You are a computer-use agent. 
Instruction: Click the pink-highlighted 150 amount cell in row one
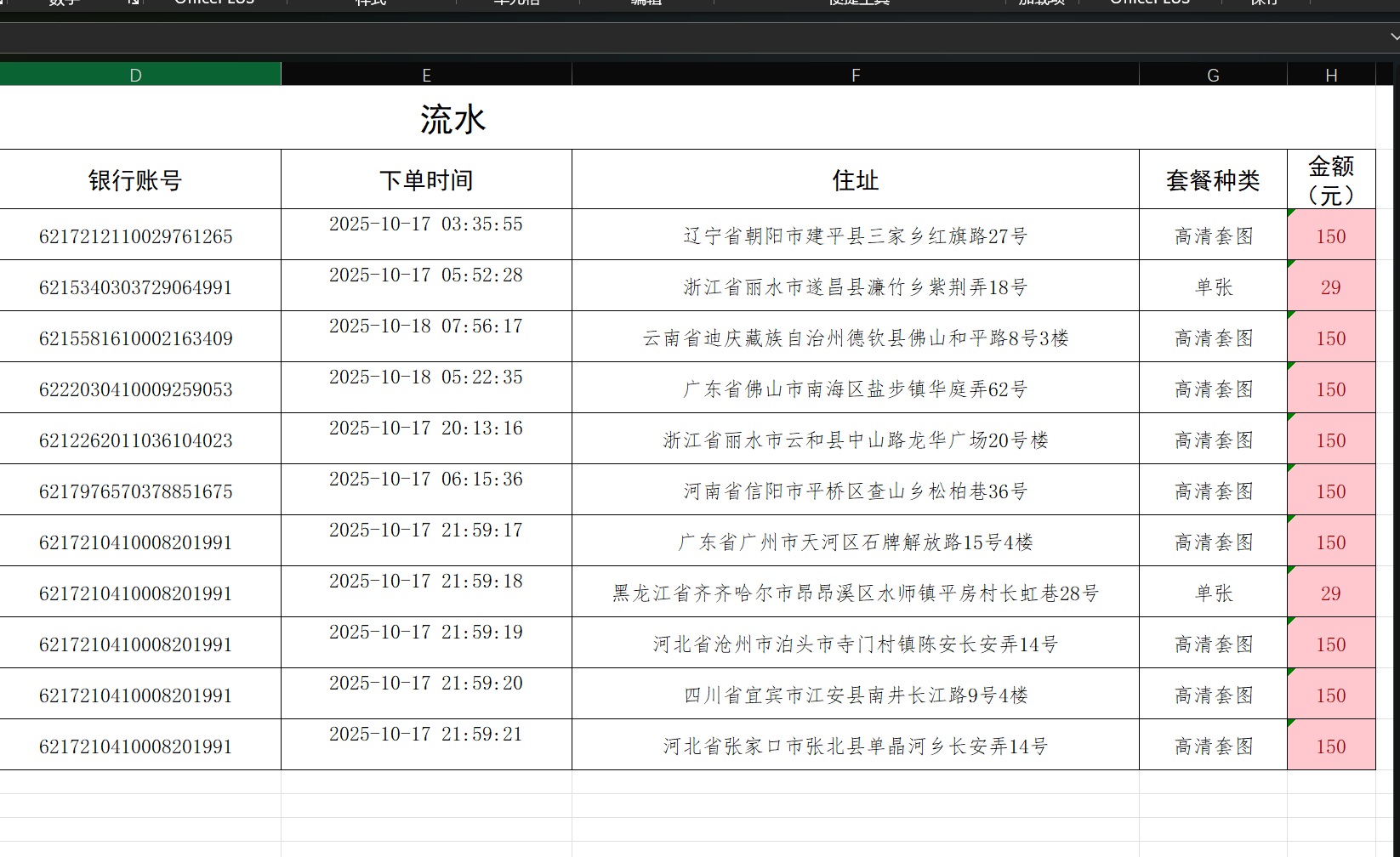pos(1329,236)
